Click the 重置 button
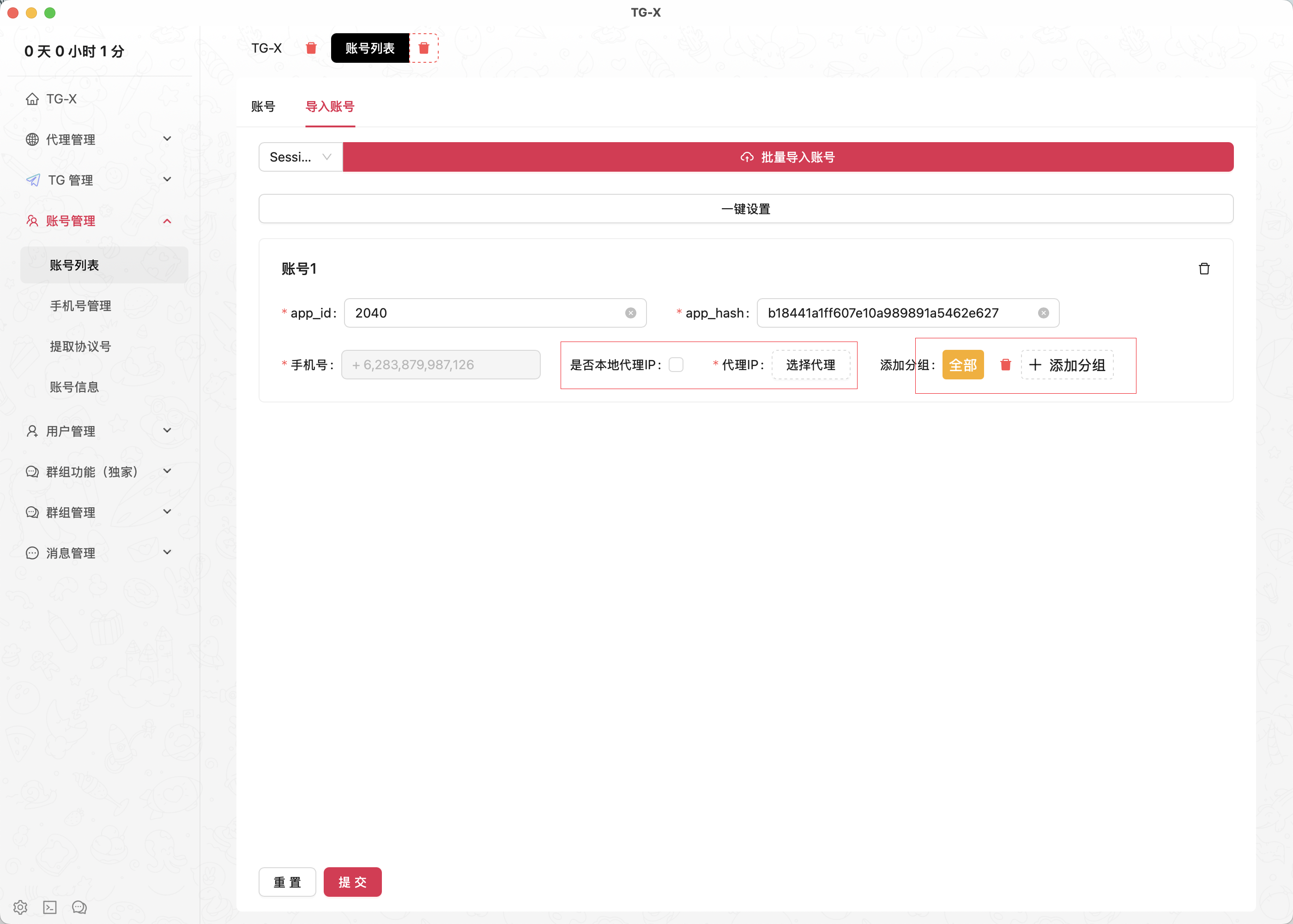This screenshot has height=924, width=1293. [x=287, y=882]
